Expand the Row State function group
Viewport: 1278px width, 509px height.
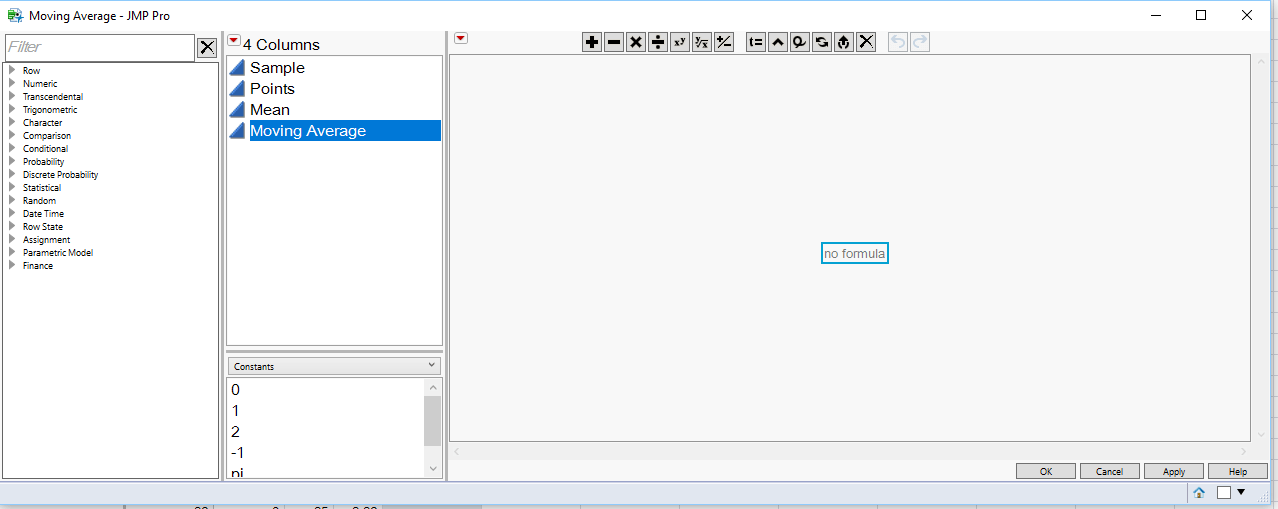coord(11,226)
